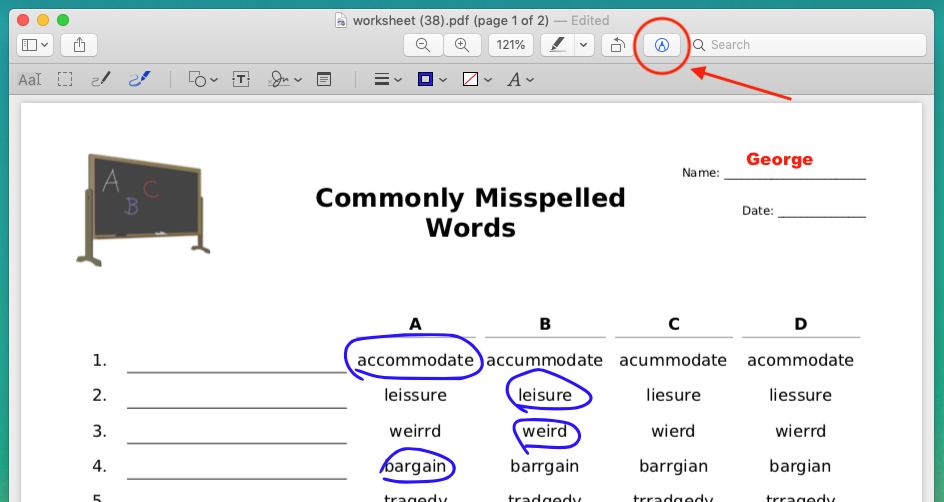
Task: Click the red name text George
Action: [780, 160]
